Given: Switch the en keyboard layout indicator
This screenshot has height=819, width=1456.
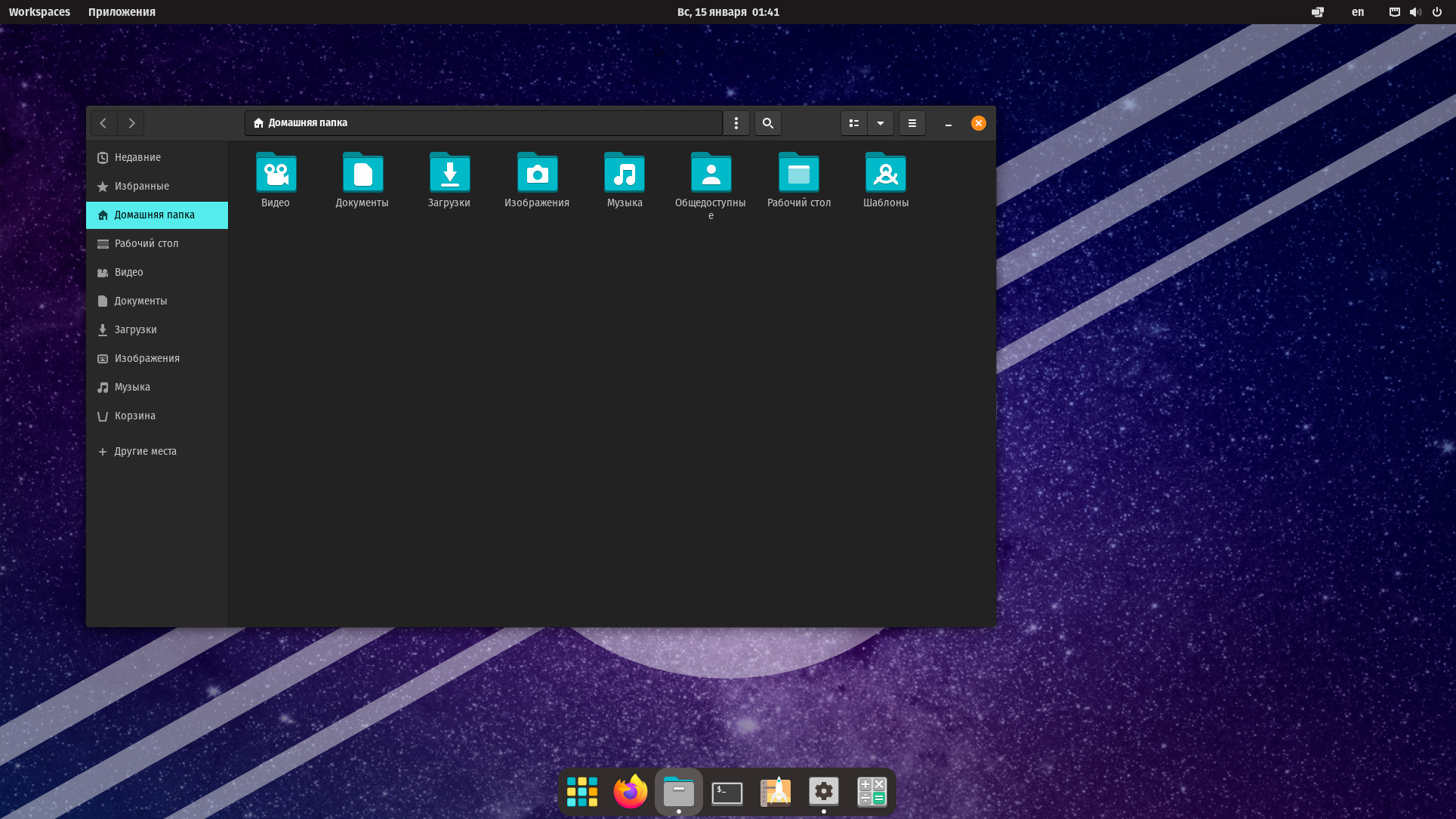Looking at the screenshot, I should click(1357, 12).
